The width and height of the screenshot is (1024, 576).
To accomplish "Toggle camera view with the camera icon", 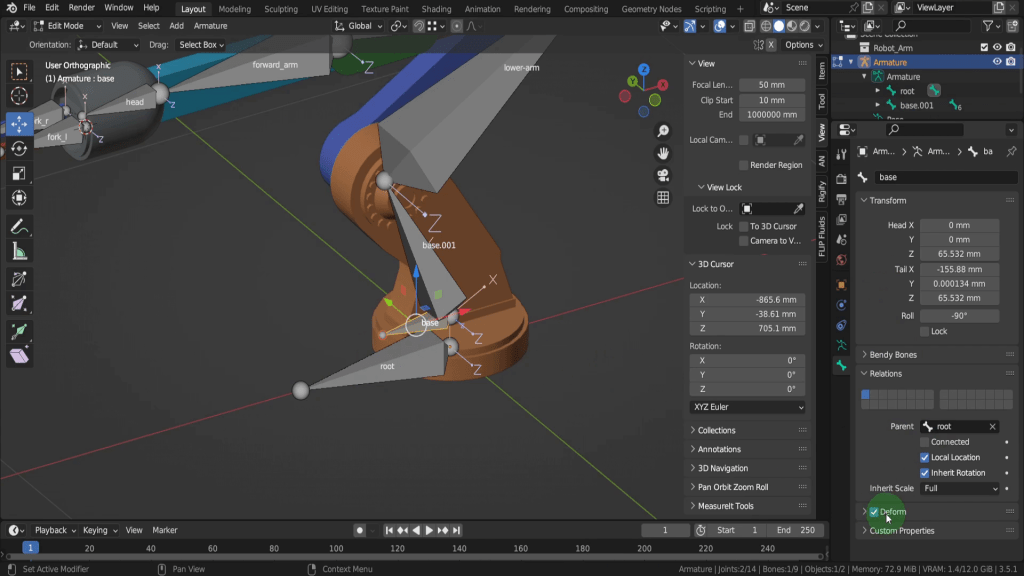I will pos(663,175).
